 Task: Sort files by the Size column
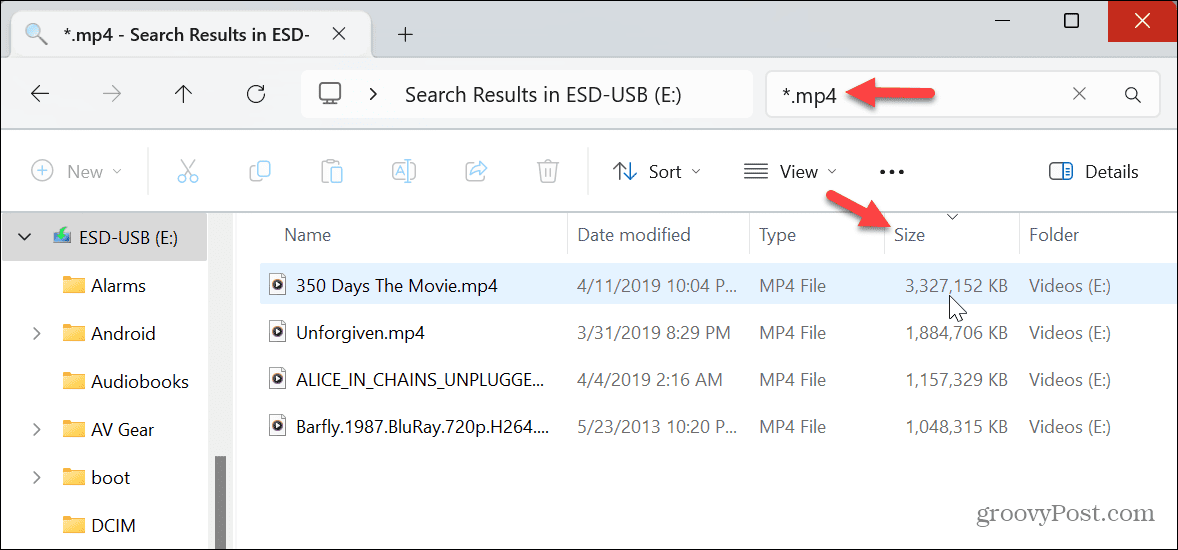(x=910, y=236)
